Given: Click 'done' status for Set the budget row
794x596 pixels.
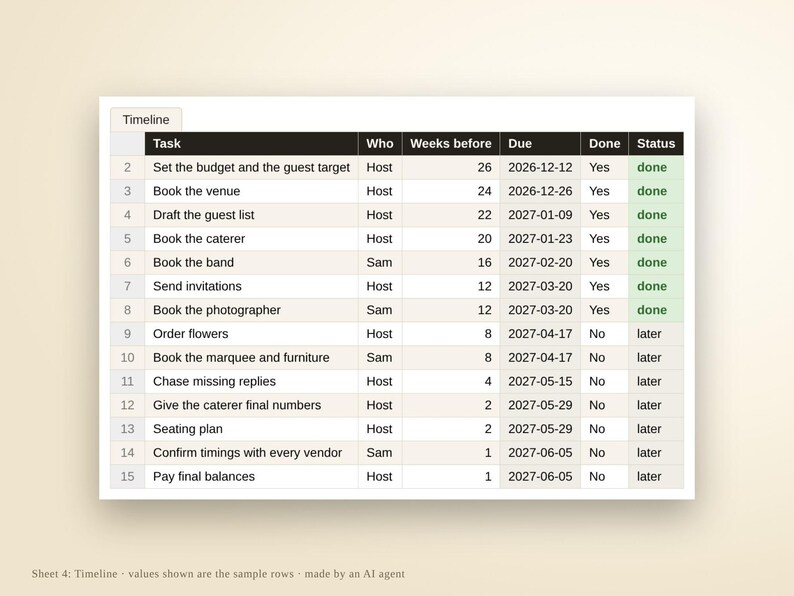Looking at the screenshot, I should point(656,168).
